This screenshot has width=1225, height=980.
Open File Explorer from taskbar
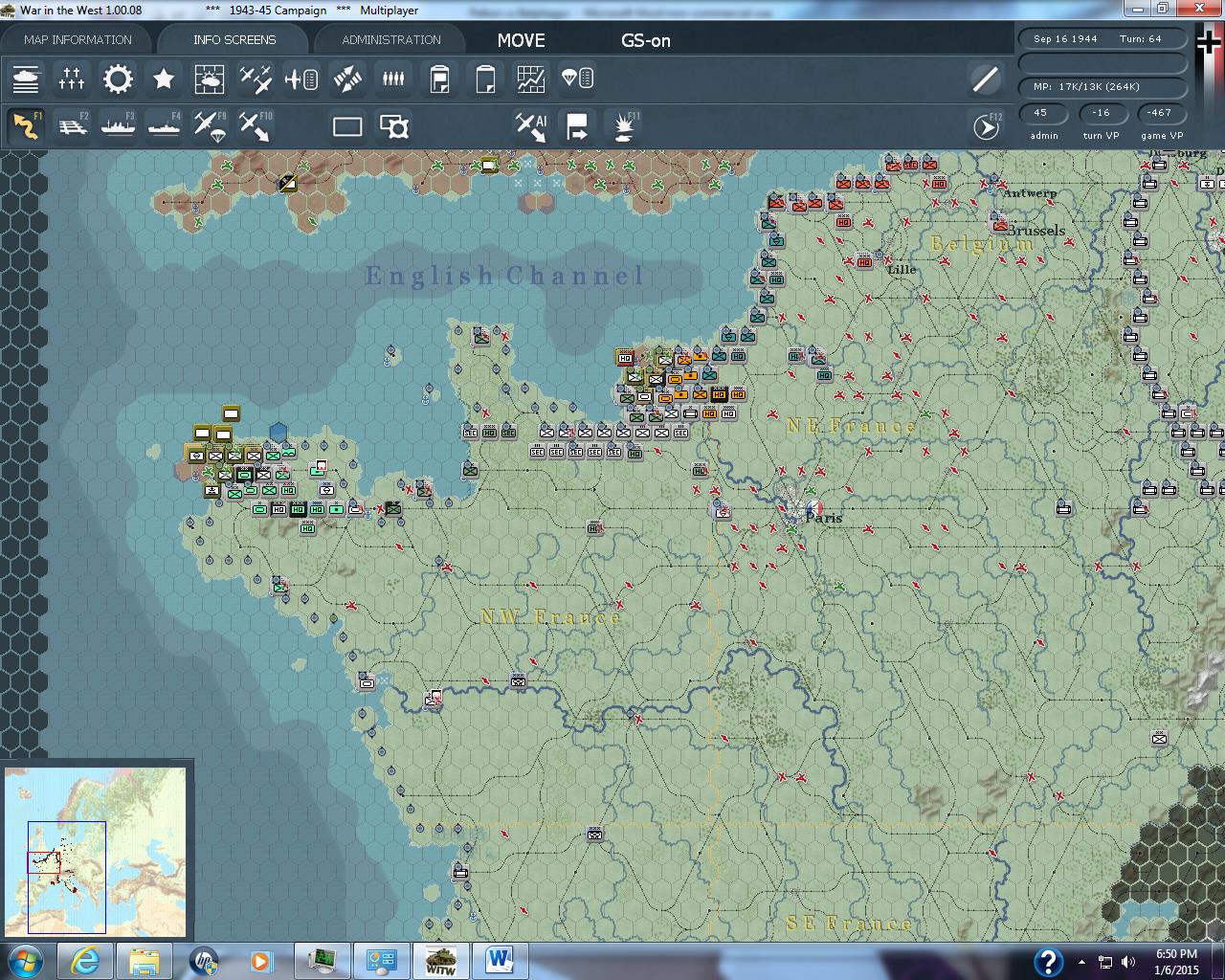[145, 960]
